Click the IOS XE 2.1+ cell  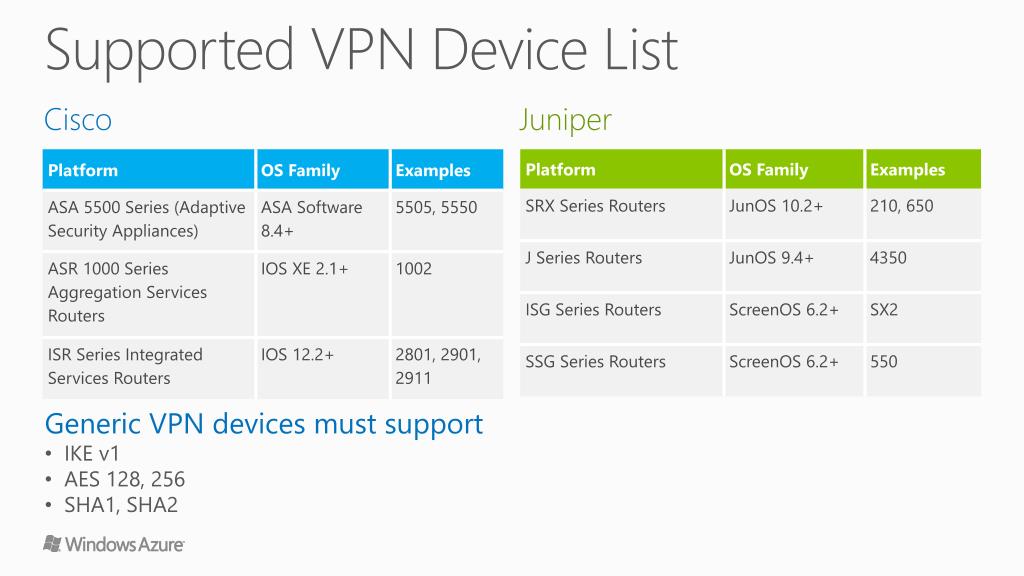(x=323, y=293)
